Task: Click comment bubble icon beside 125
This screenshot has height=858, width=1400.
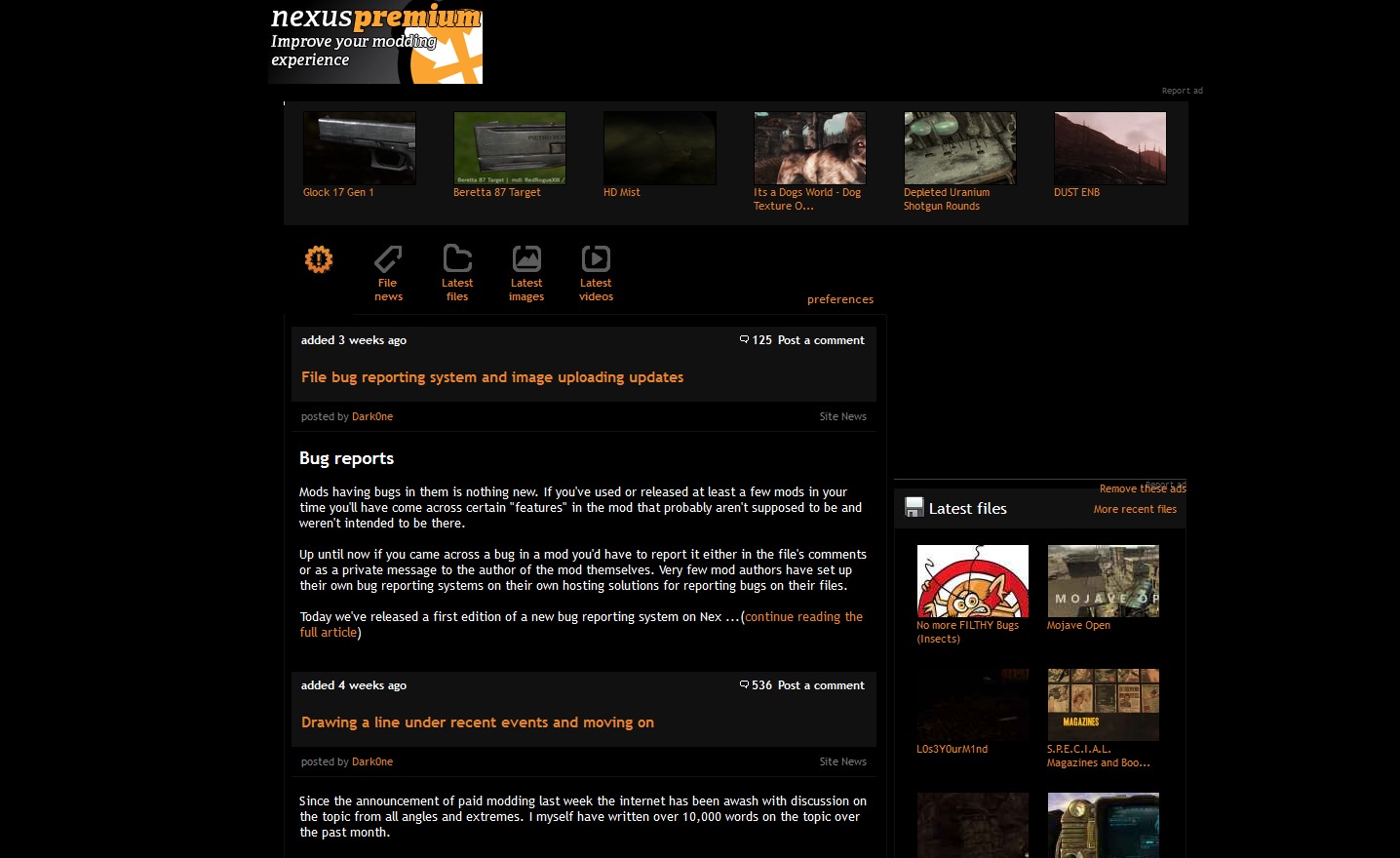Action: (x=744, y=339)
